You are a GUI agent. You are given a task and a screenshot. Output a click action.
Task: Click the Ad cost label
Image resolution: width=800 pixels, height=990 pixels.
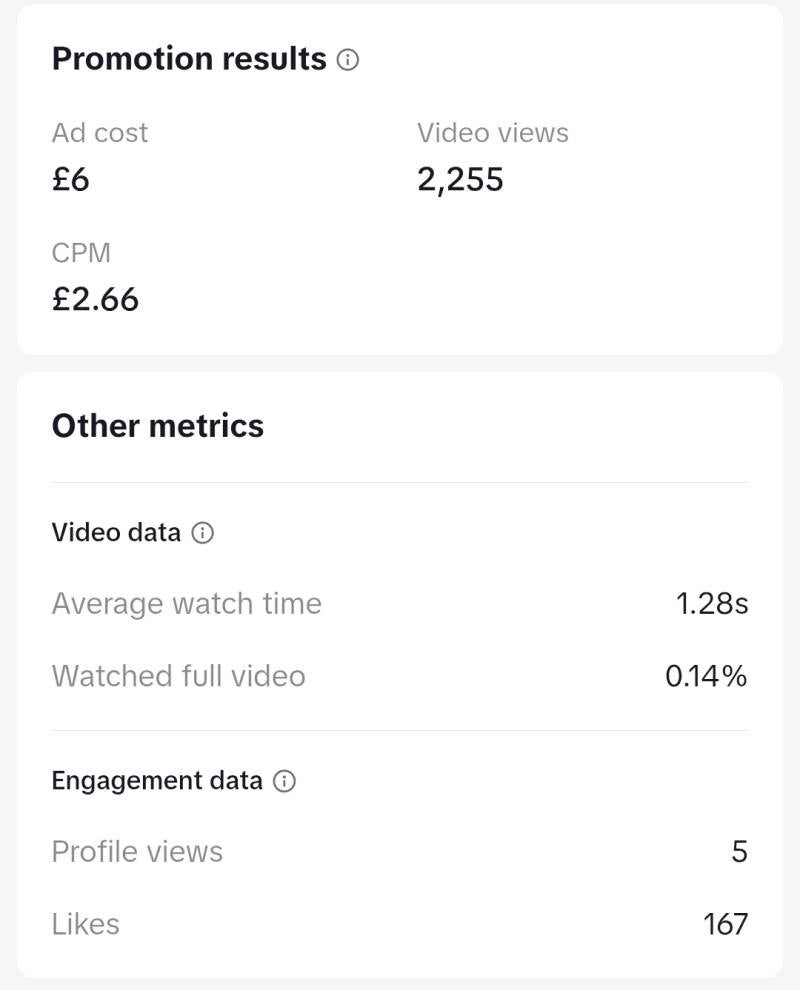coord(100,133)
